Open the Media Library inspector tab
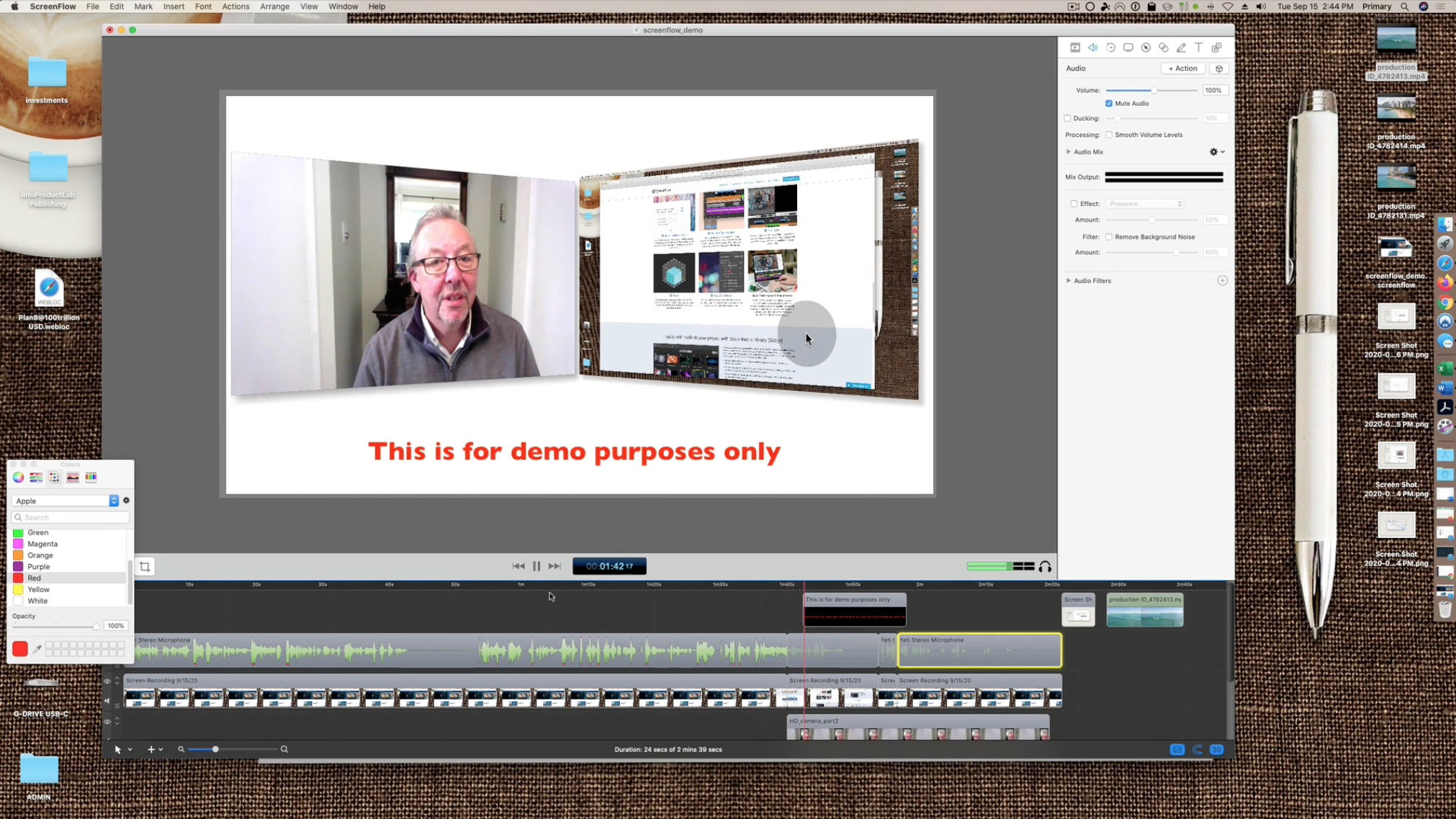1456x819 pixels. point(1217,48)
